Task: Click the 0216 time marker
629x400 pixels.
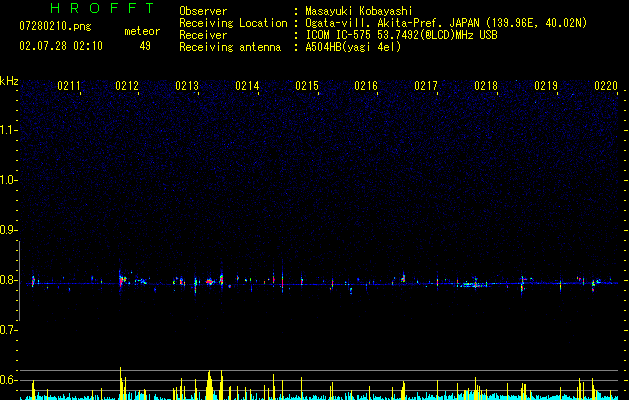Action: click(366, 86)
